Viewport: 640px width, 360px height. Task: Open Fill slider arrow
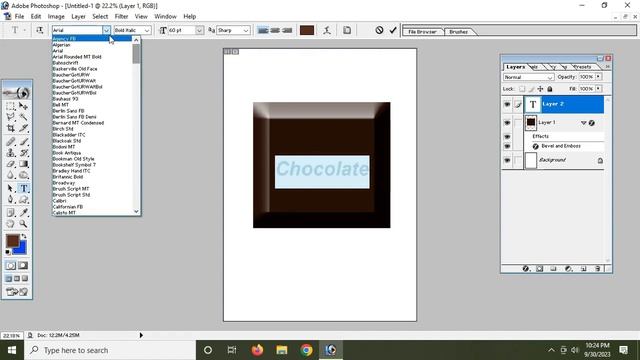coord(598,89)
